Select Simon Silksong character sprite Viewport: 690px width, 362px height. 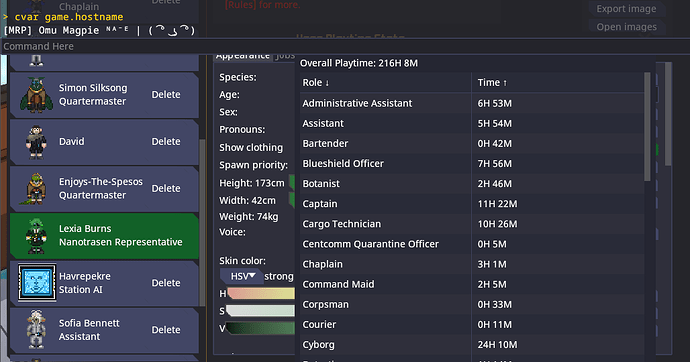click(x=36, y=95)
